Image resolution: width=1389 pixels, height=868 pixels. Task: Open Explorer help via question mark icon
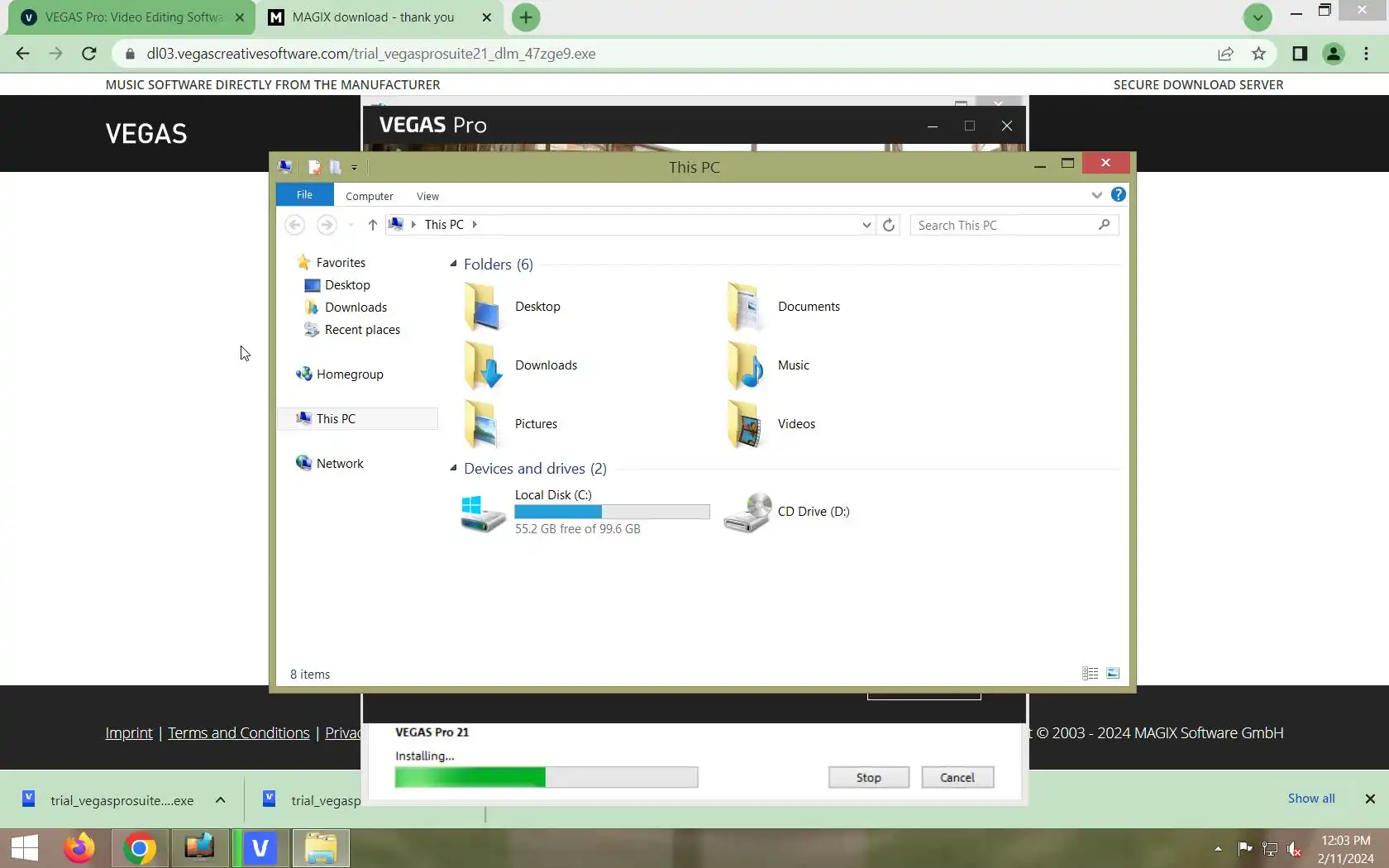(1119, 194)
